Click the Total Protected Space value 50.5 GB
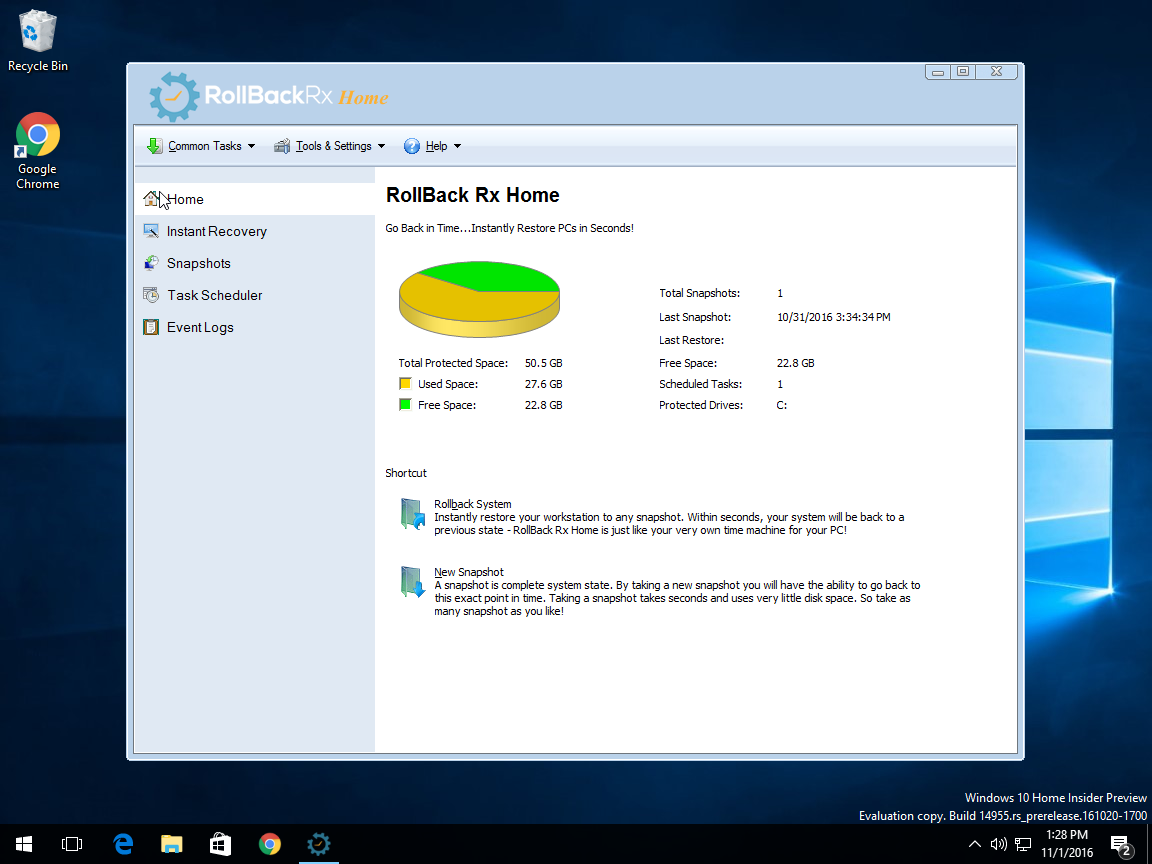This screenshot has width=1152, height=864. tap(544, 363)
